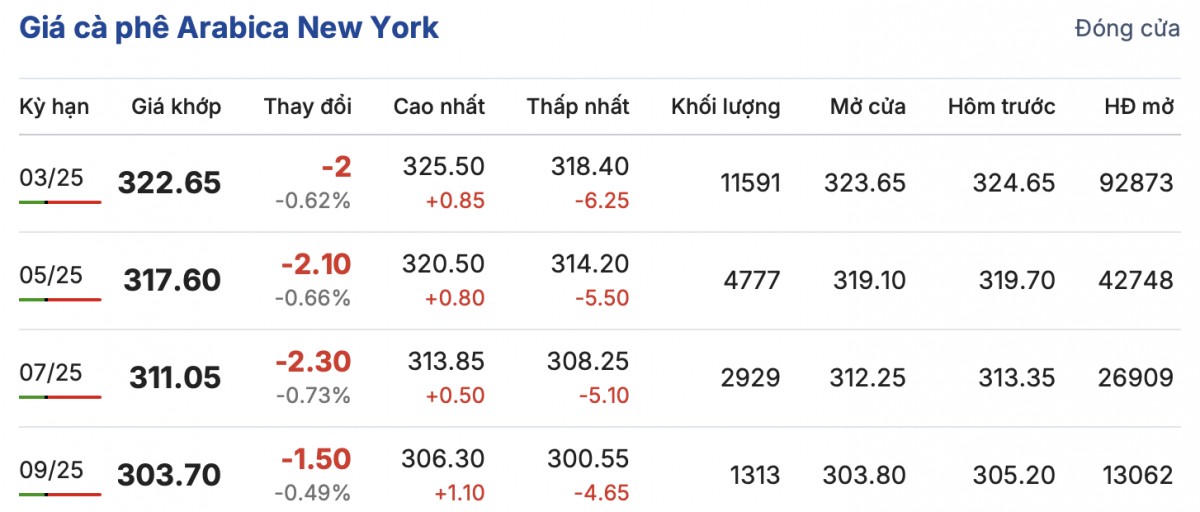Select the 09/25 contract term
The width and height of the screenshot is (1200, 512).
click(x=52, y=469)
